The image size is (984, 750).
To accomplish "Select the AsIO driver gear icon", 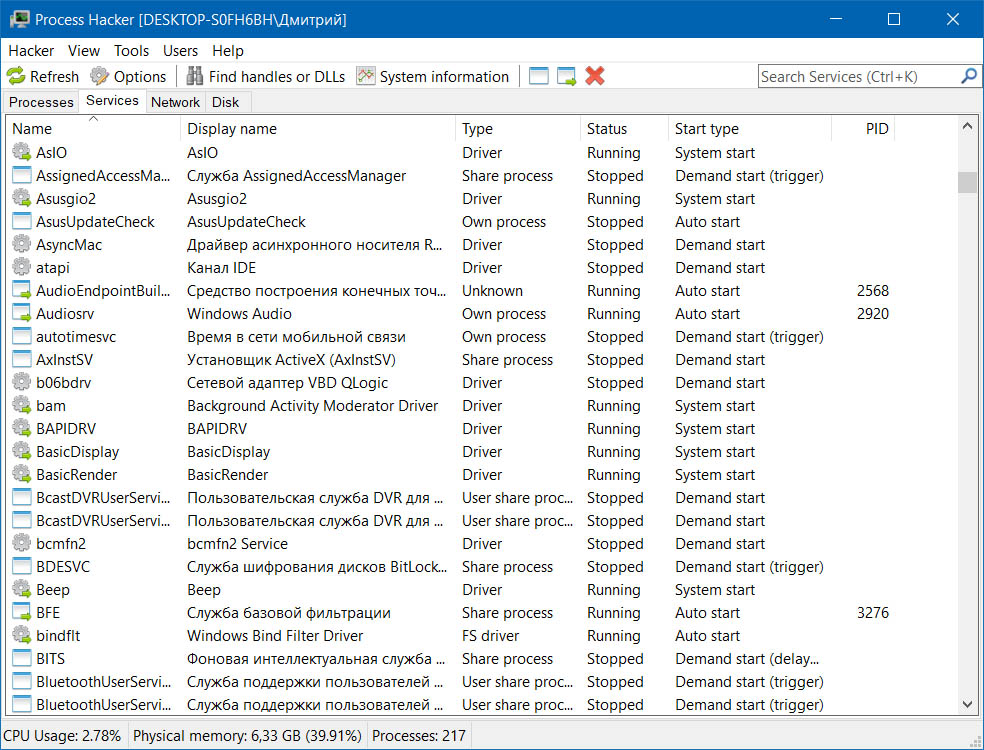I will pos(21,153).
